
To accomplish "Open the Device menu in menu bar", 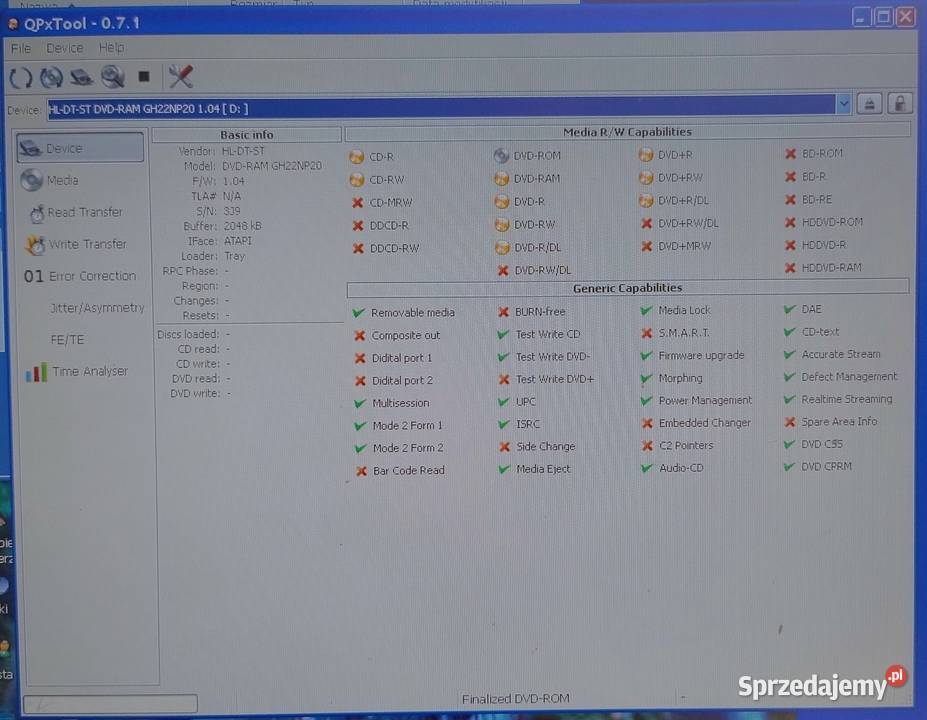I will [x=64, y=48].
